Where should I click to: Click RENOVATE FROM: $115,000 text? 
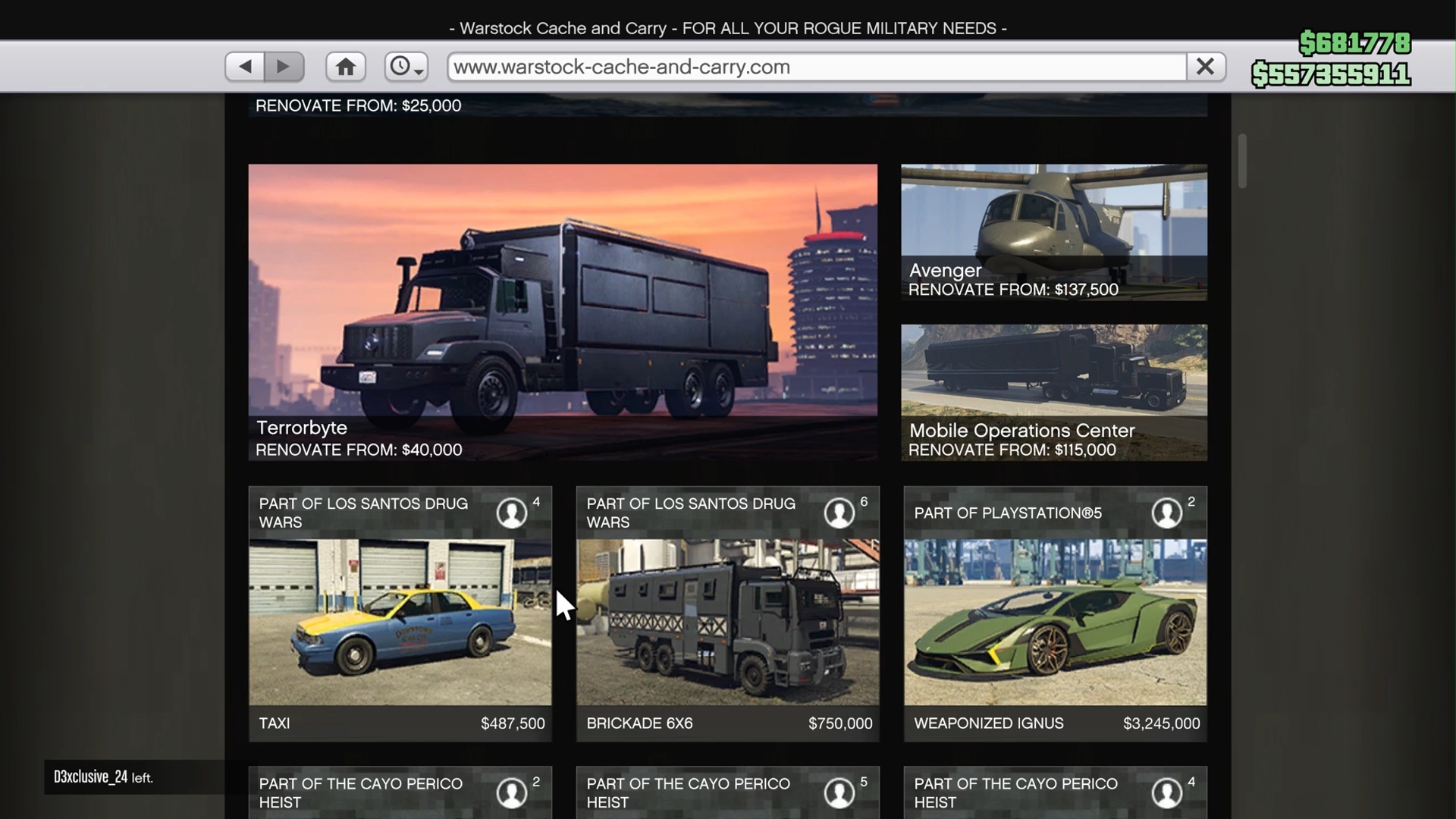(x=1012, y=450)
